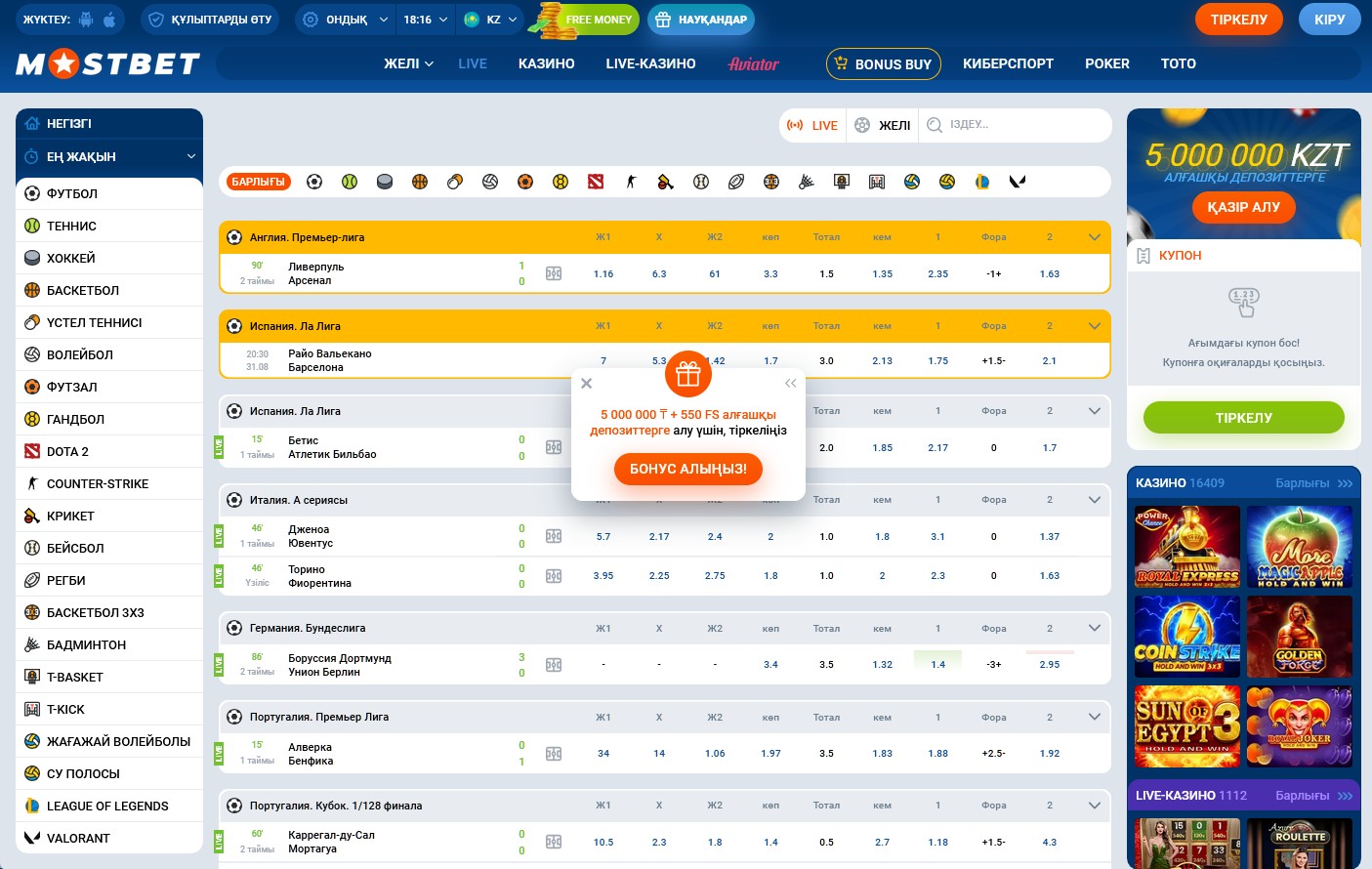Screen dimensions: 1372x869
Task: Collapse the promo popup with double-arrow icon
Action: click(790, 384)
